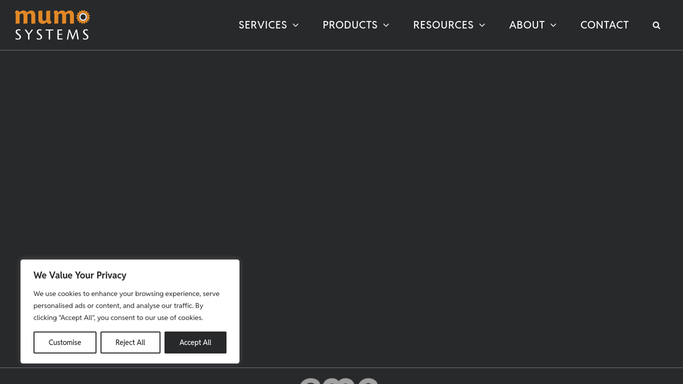This screenshot has width=683, height=384.
Task: Click the leftmost round footer social icon
Action: click(310, 381)
